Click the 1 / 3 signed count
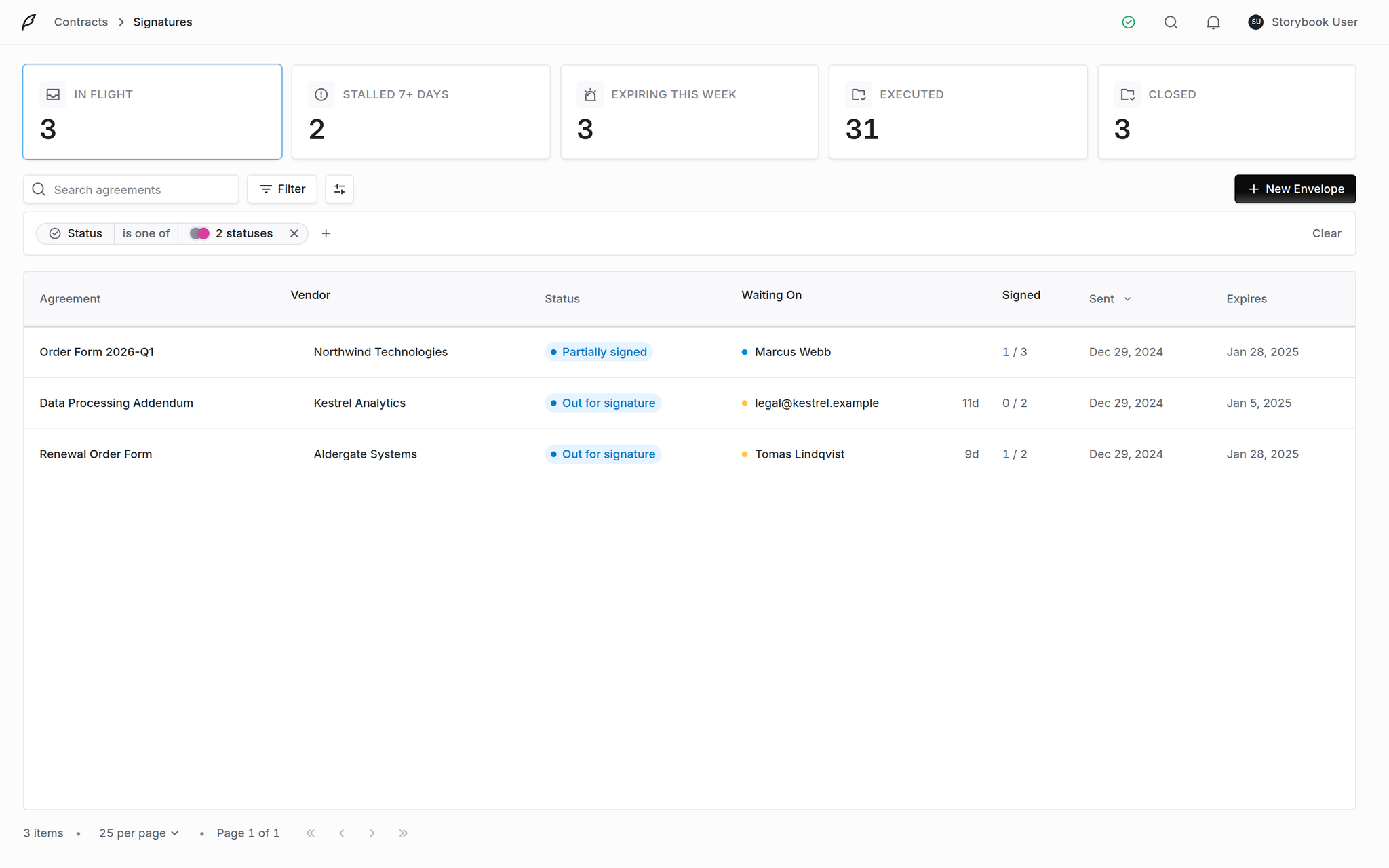This screenshot has height=868, width=1389. pos(1015,352)
